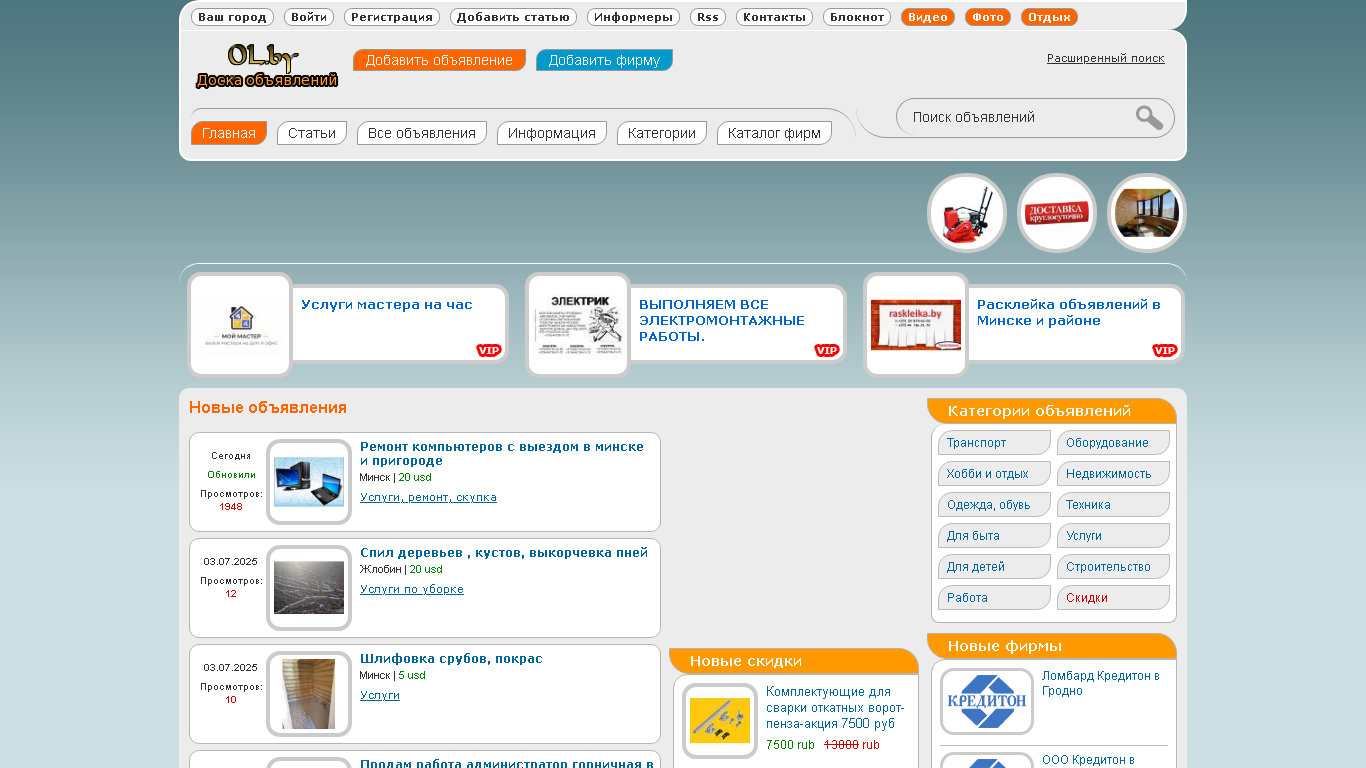The height and width of the screenshot is (768, 1366).
Task: Switch to the Статьи tab
Action: click(312, 133)
